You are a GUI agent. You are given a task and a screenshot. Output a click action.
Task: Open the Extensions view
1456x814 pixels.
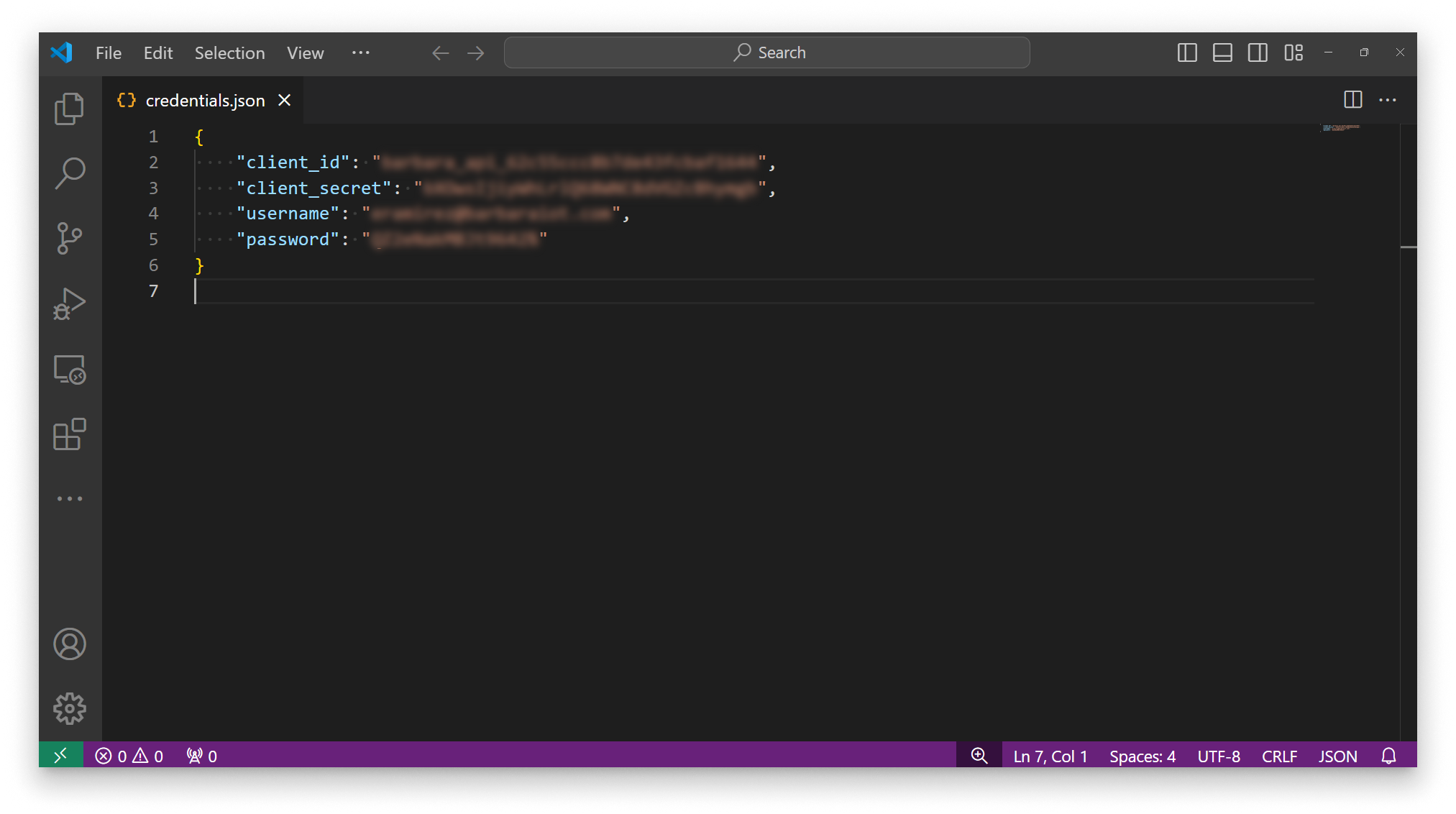69,434
